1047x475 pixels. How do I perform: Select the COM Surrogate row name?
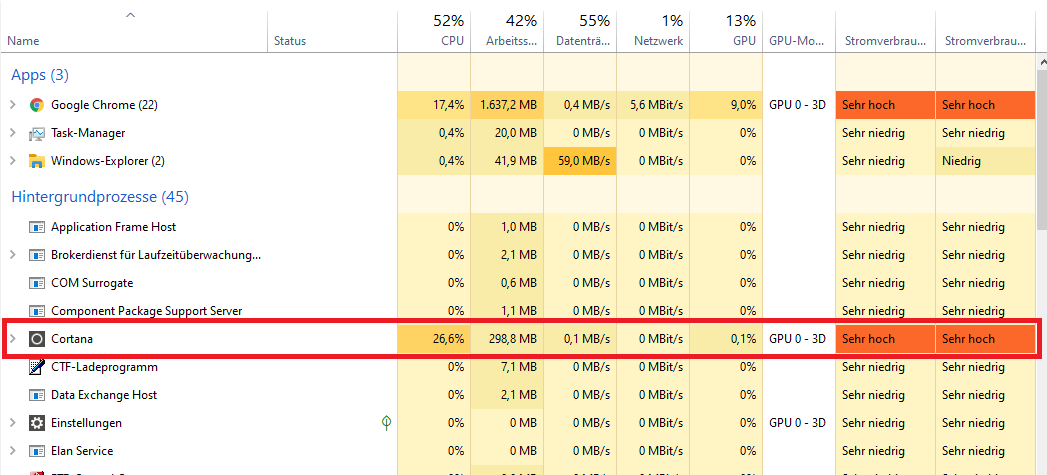[x=92, y=283]
